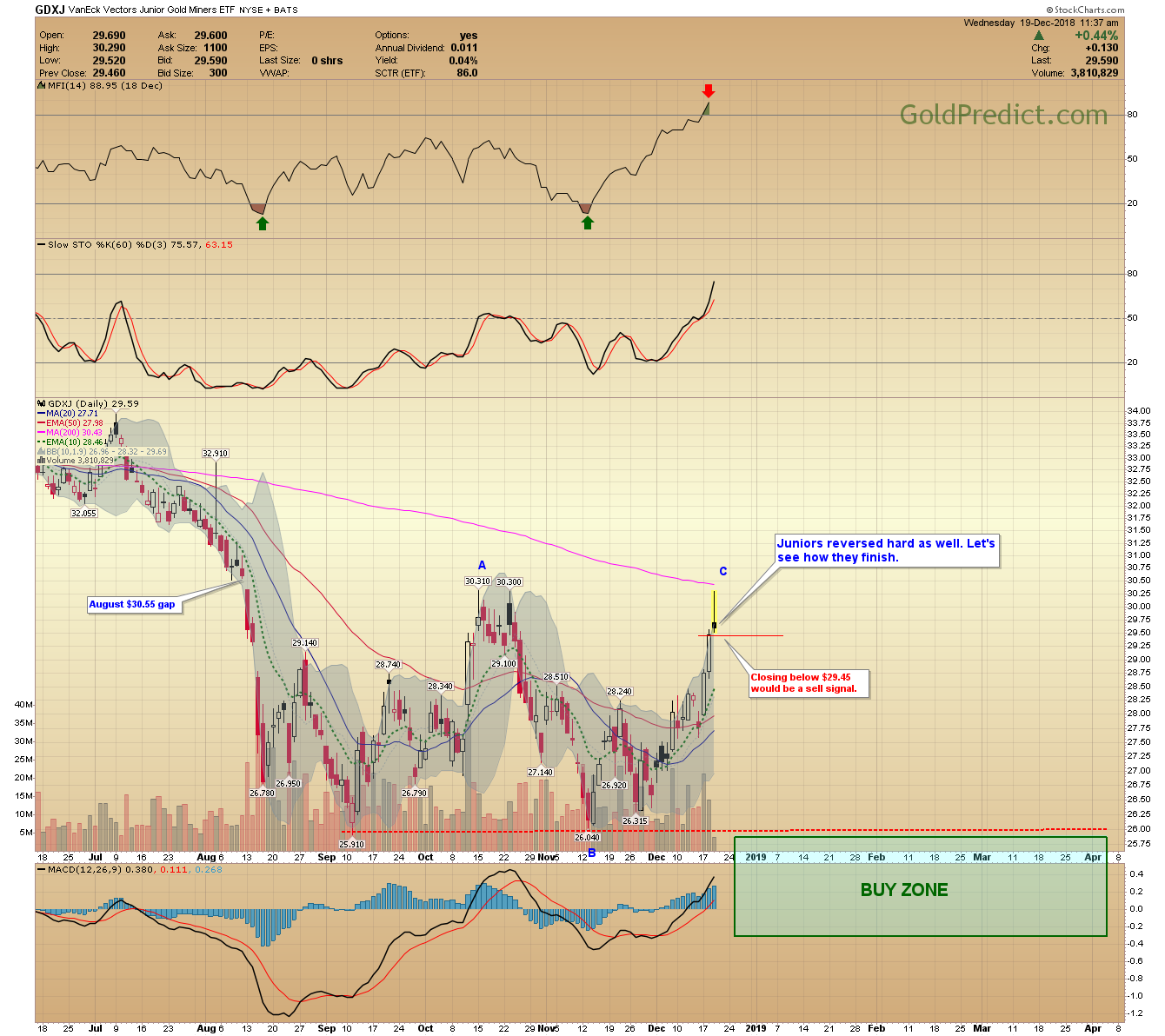Click green up arrow under November MFI low
Screen dimensions: 1165x1036
pos(588,222)
